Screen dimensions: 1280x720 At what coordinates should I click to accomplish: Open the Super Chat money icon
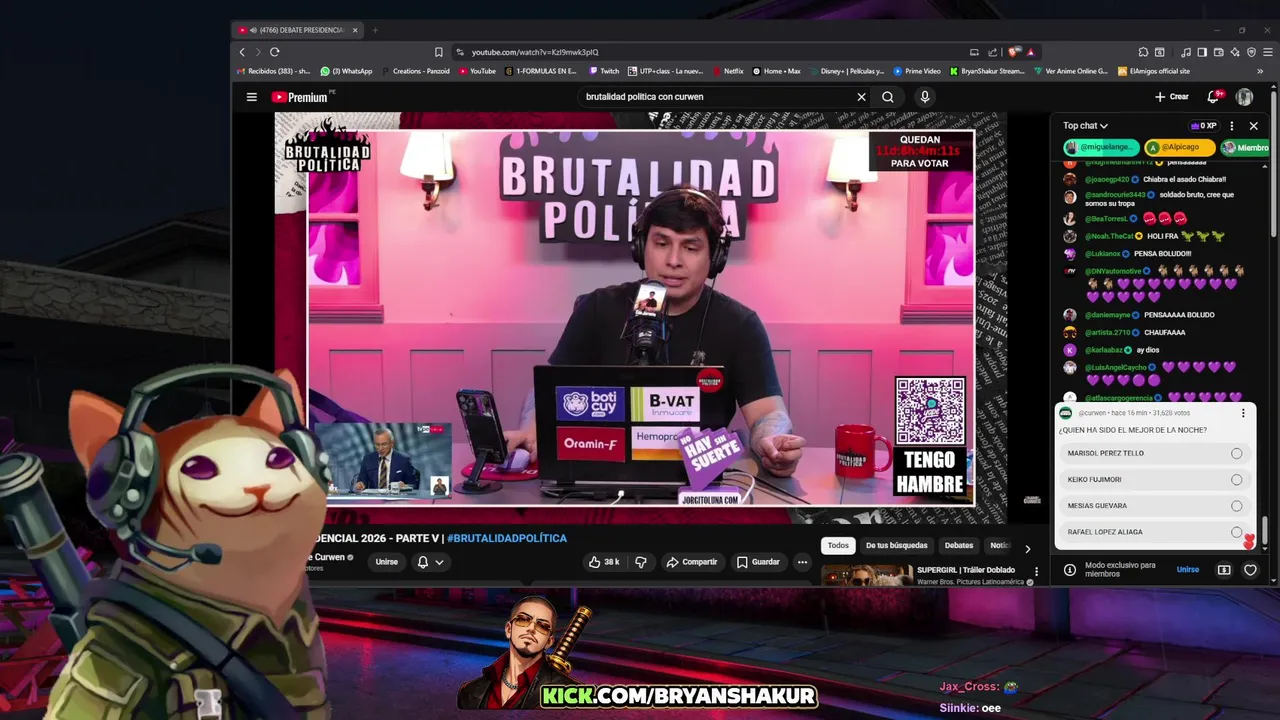coord(1224,570)
